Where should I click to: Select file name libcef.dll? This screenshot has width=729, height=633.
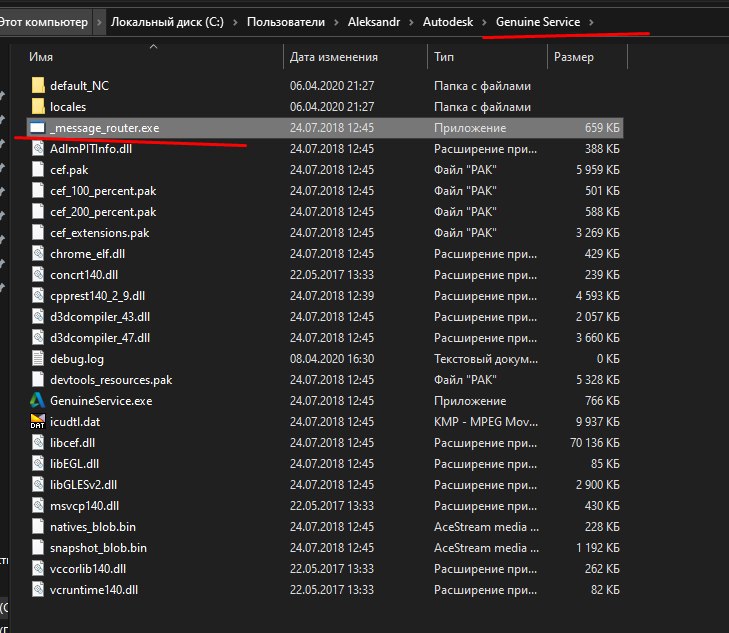pos(72,442)
